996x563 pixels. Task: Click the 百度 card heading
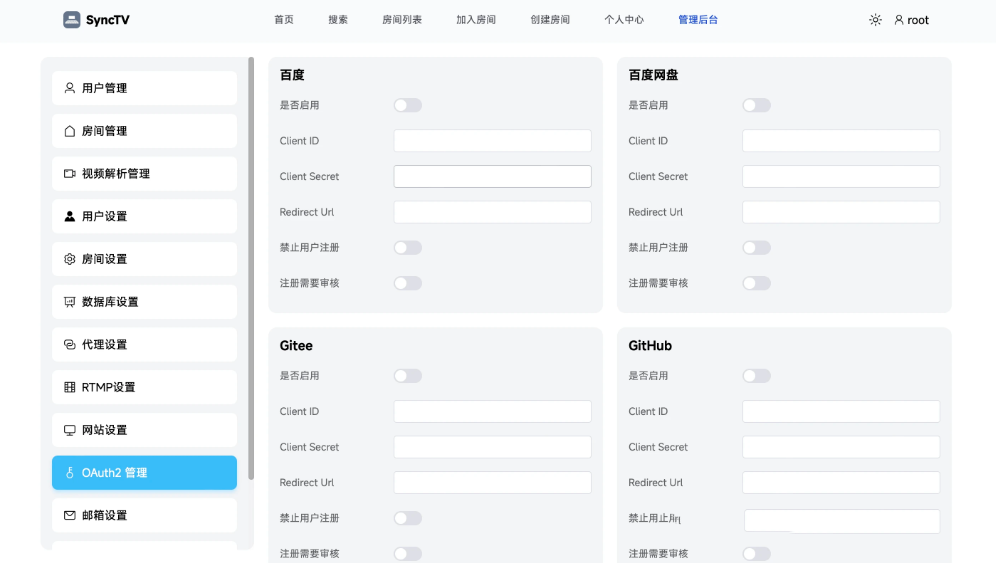[x=292, y=75]
